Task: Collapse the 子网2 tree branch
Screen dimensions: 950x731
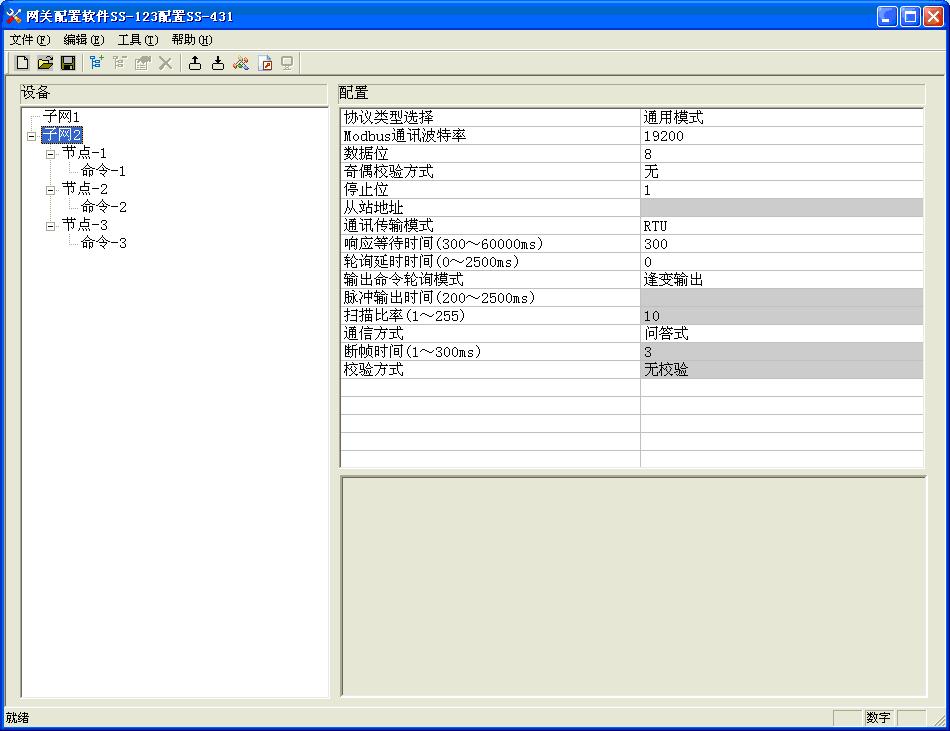Action: [x=32, y=135]
